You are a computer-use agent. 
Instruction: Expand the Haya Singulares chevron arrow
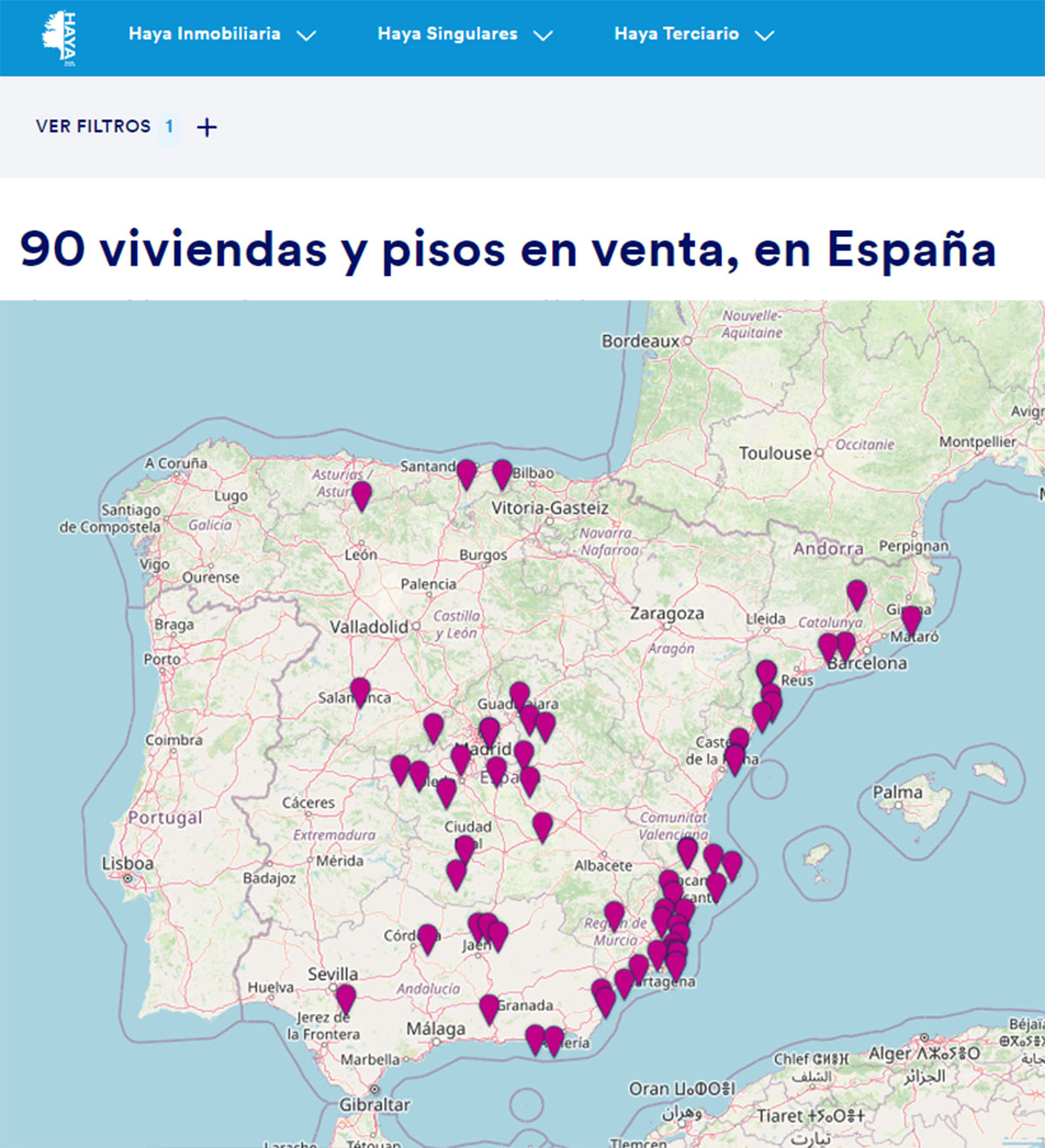coord(543,36)
